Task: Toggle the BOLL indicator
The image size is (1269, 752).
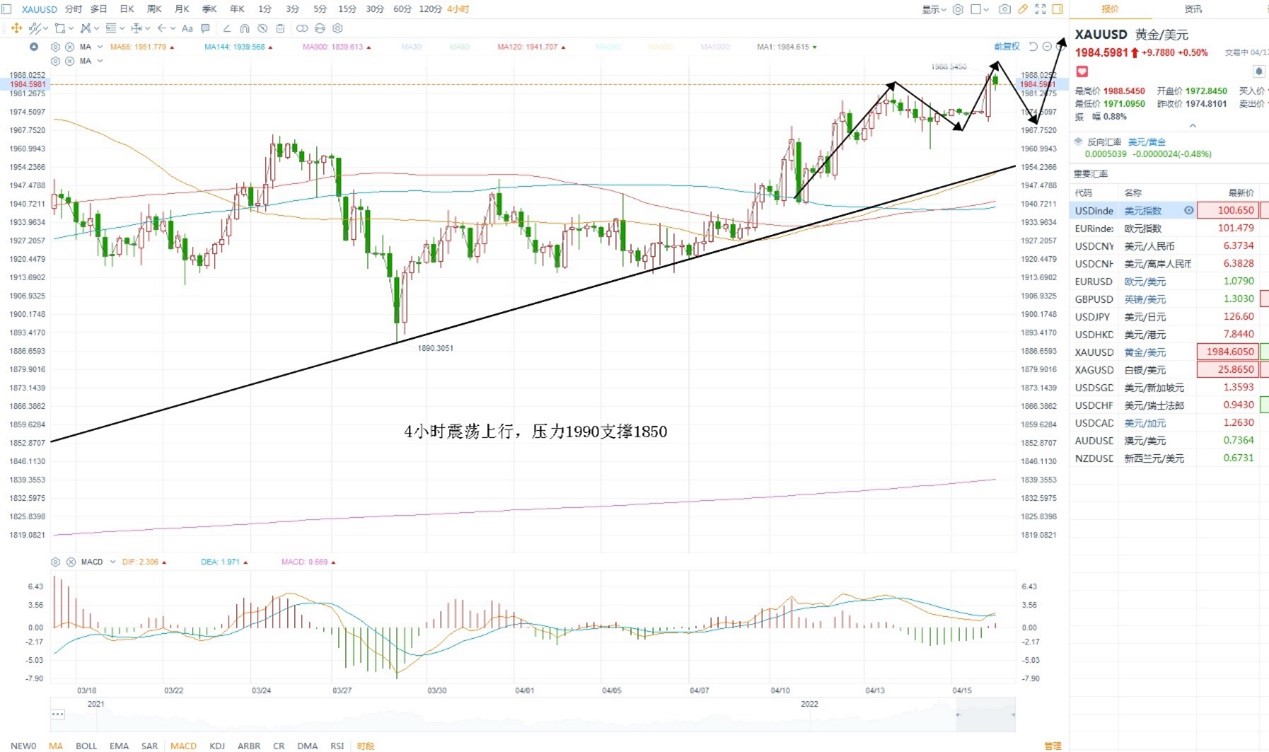Action: pyautogui.click(x=86, y=746)
